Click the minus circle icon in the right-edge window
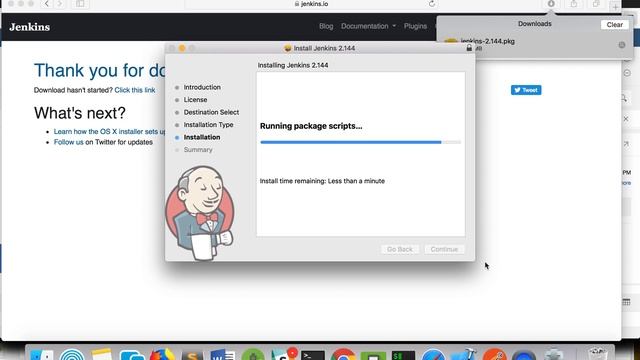The width and height of the screenshot is (640, 360). [627, 73]
